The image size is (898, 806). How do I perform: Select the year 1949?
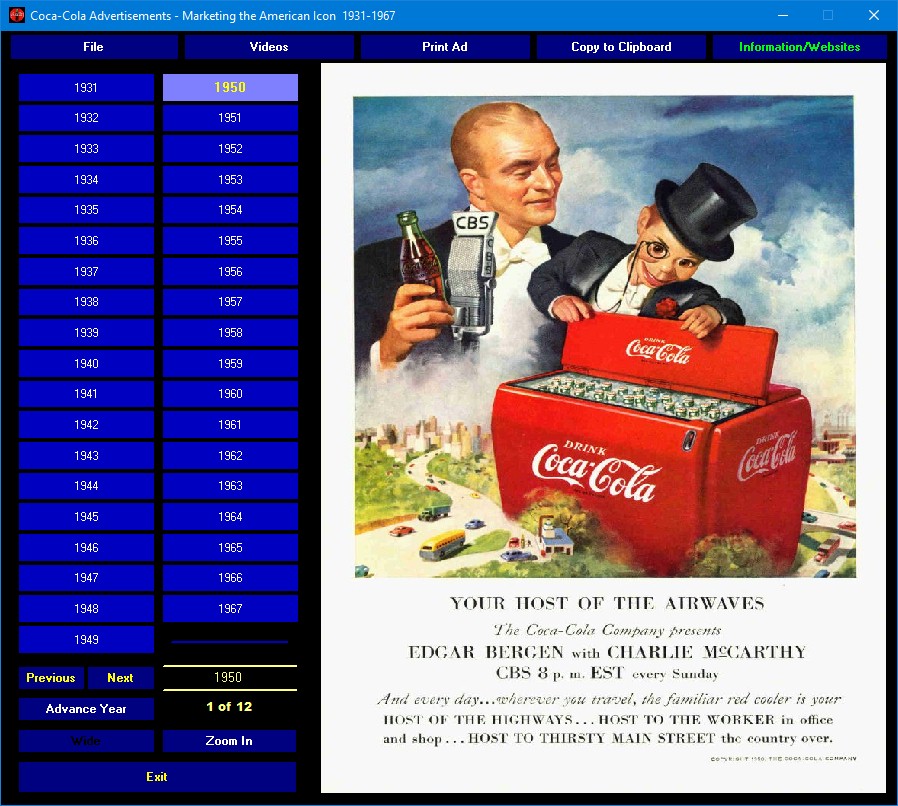pos(86,640)
